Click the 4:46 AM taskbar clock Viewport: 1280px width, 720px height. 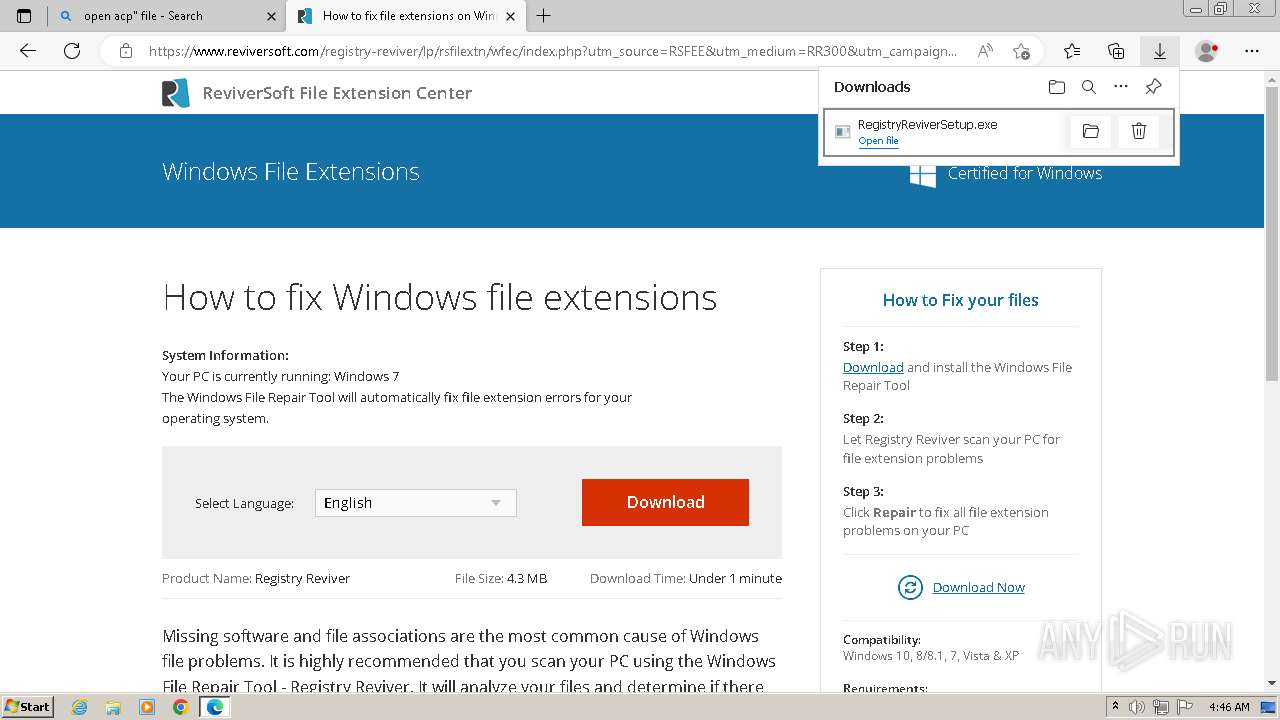point(1229,707)
